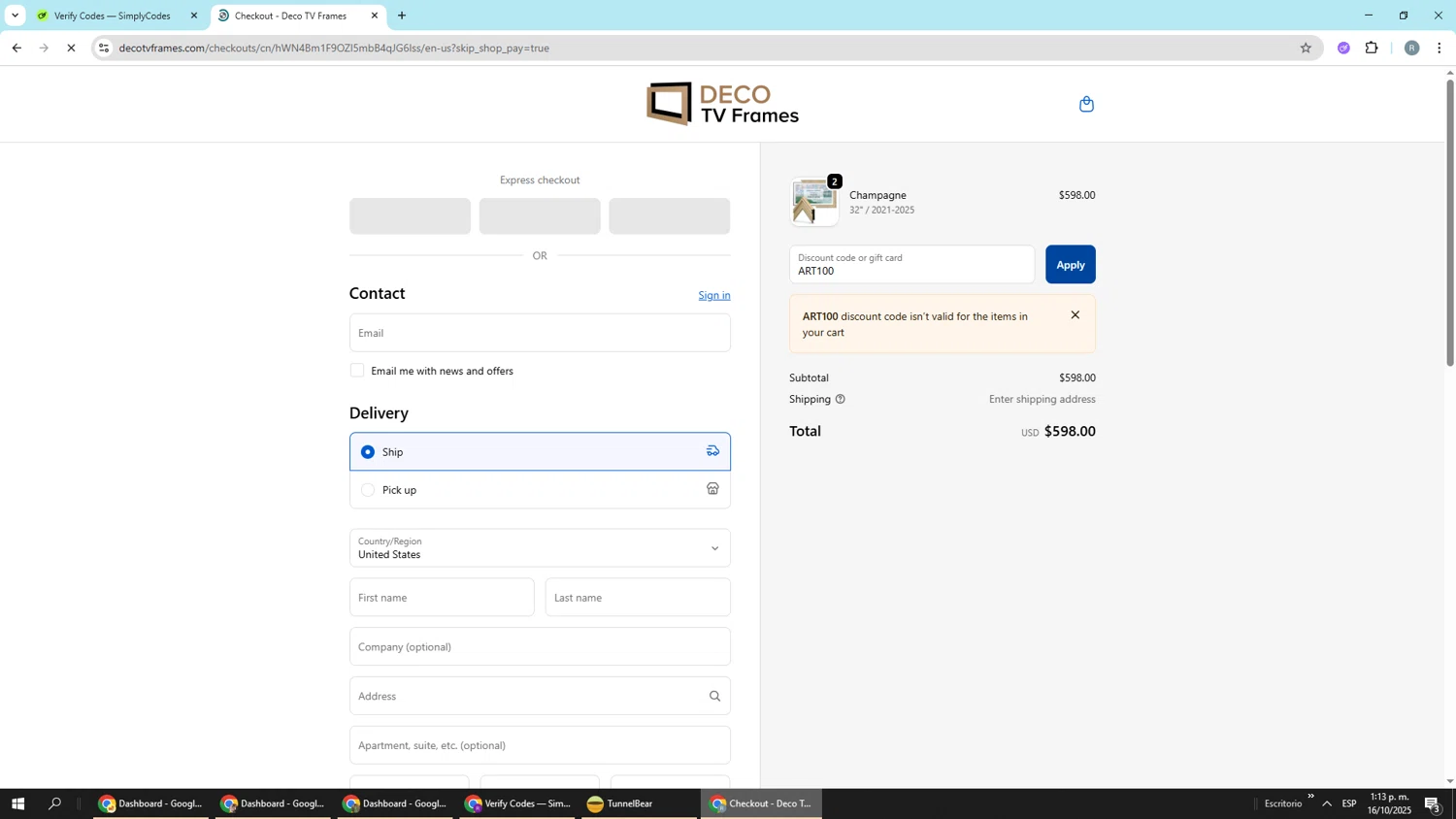Screen dimensions: 1456x819
Task: Click the "Enter shipping address" text
Action: click(1042, 399)
